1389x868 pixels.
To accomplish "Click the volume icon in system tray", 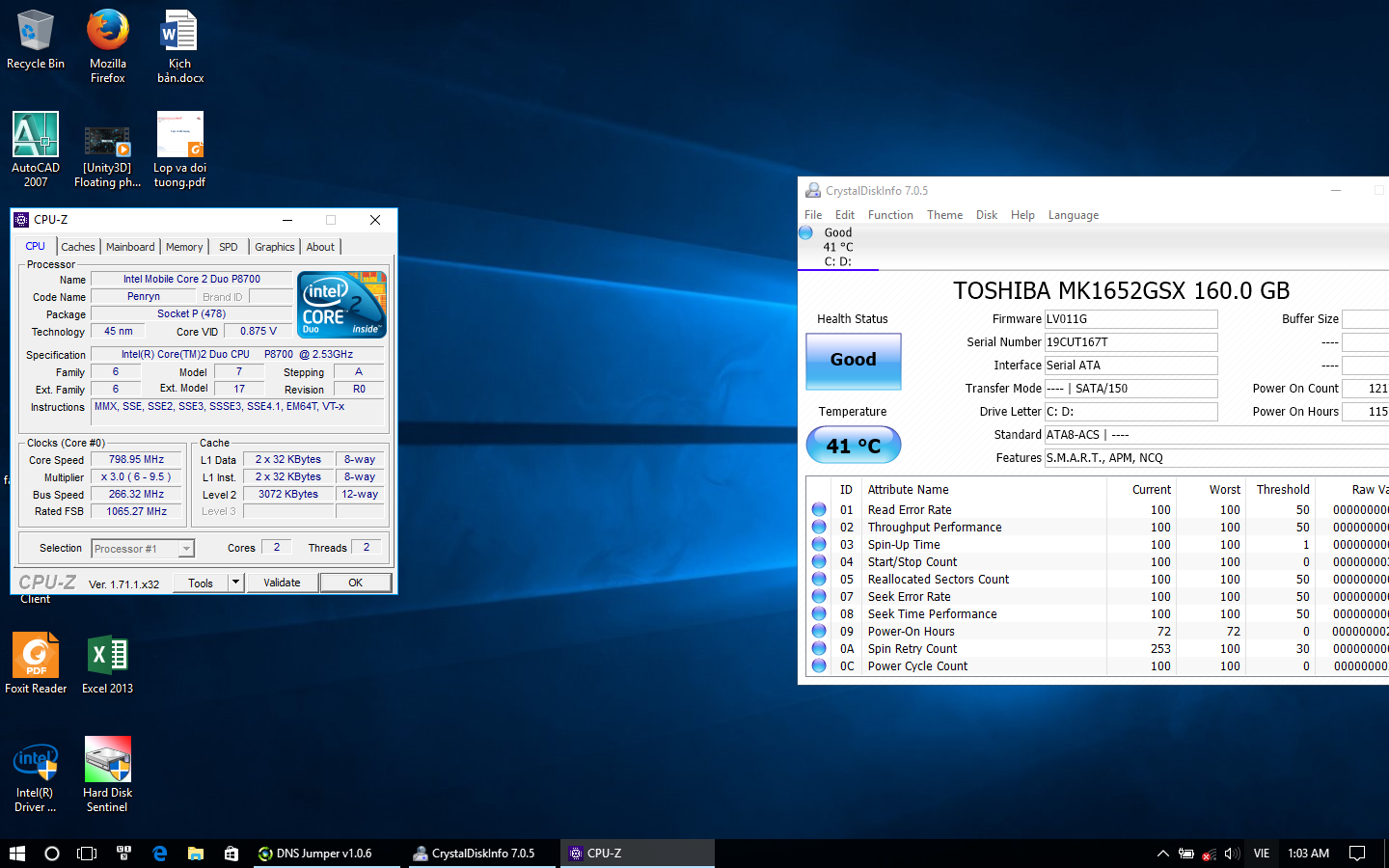I will click(x=1232, y=854).
